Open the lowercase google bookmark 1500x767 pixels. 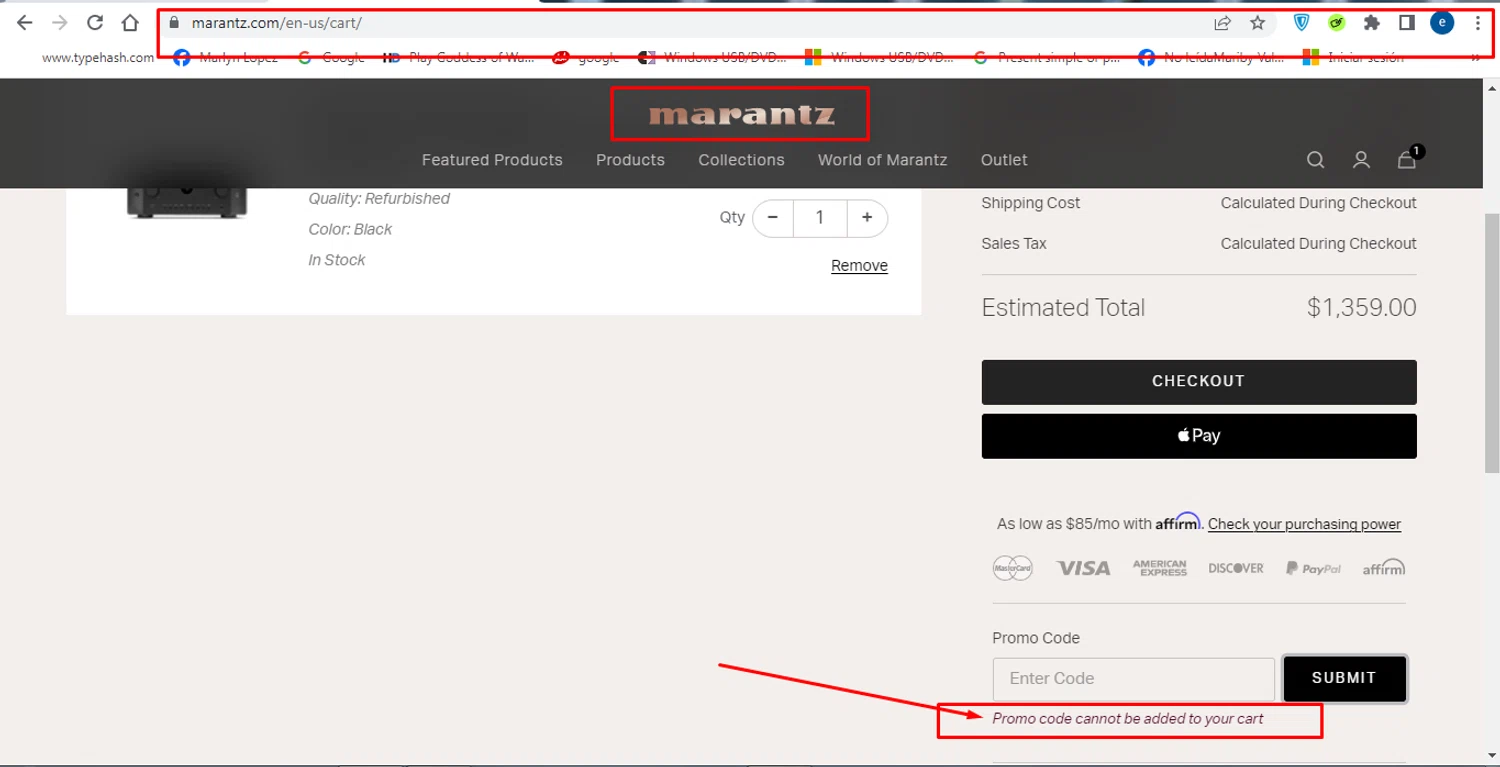[x=586, y=58]
